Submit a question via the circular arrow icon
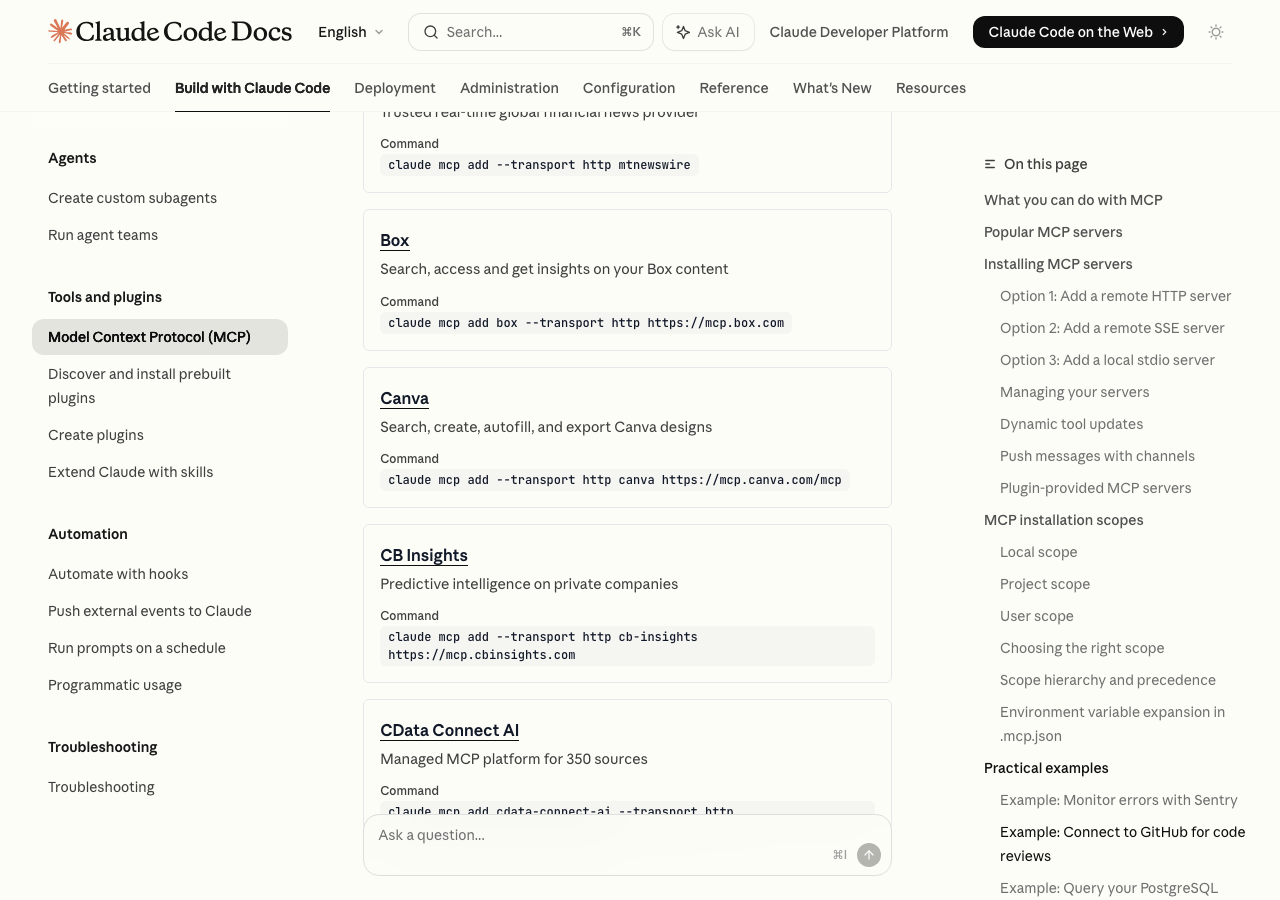Image resolution: width=1280 pixels, height=900 pixels. 868,855
